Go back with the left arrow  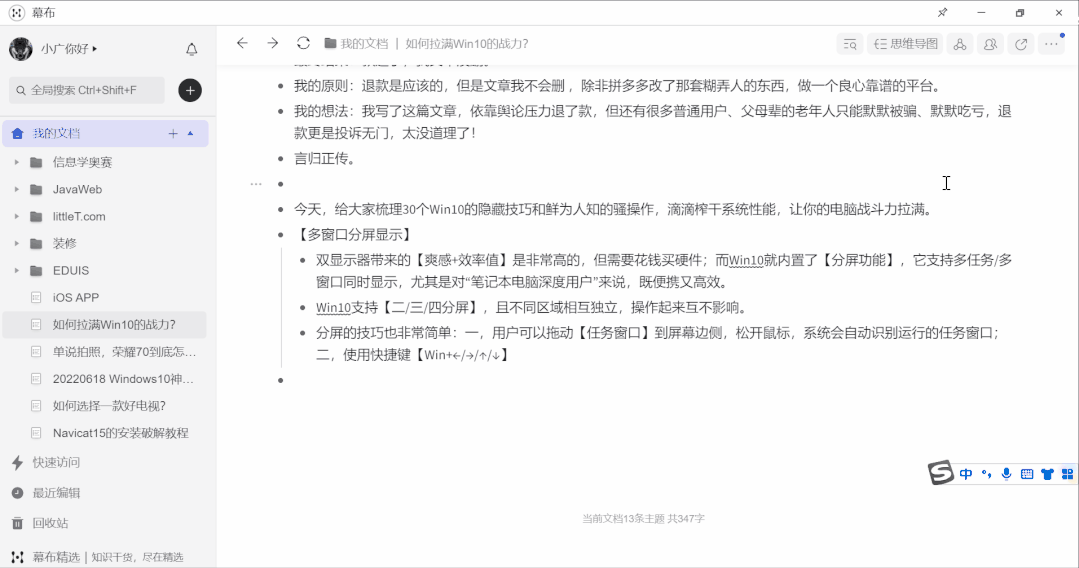coord(242,43)
